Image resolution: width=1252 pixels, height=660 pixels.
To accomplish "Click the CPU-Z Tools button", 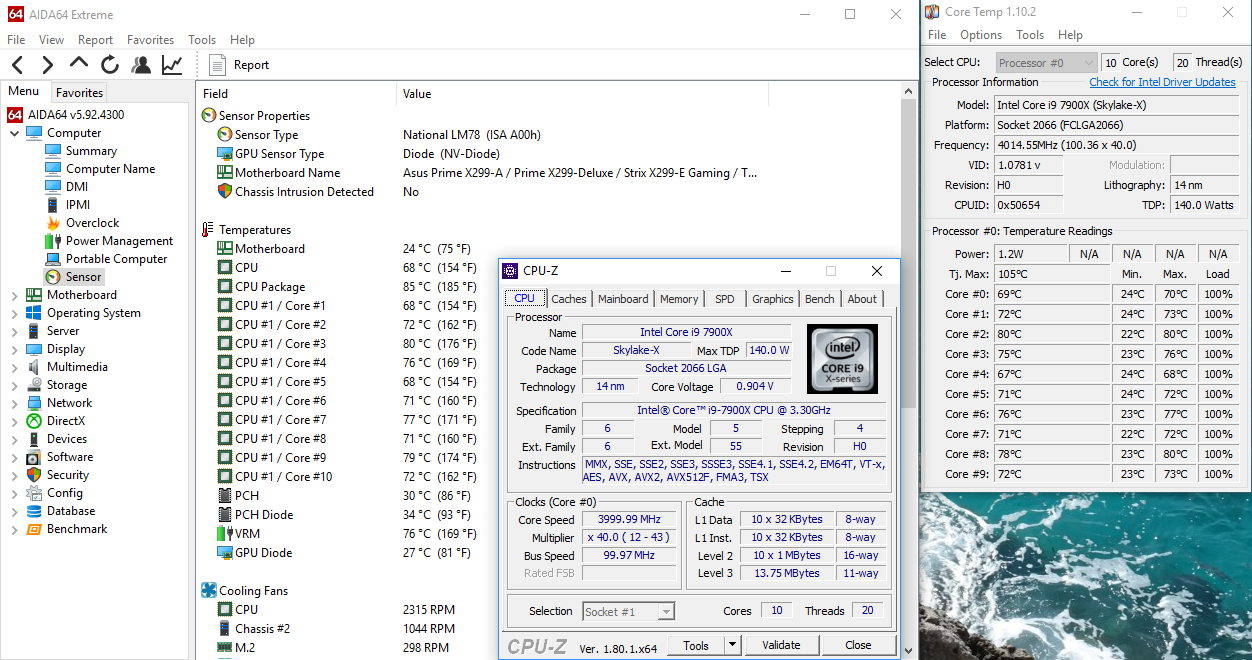I will [696, 645].
